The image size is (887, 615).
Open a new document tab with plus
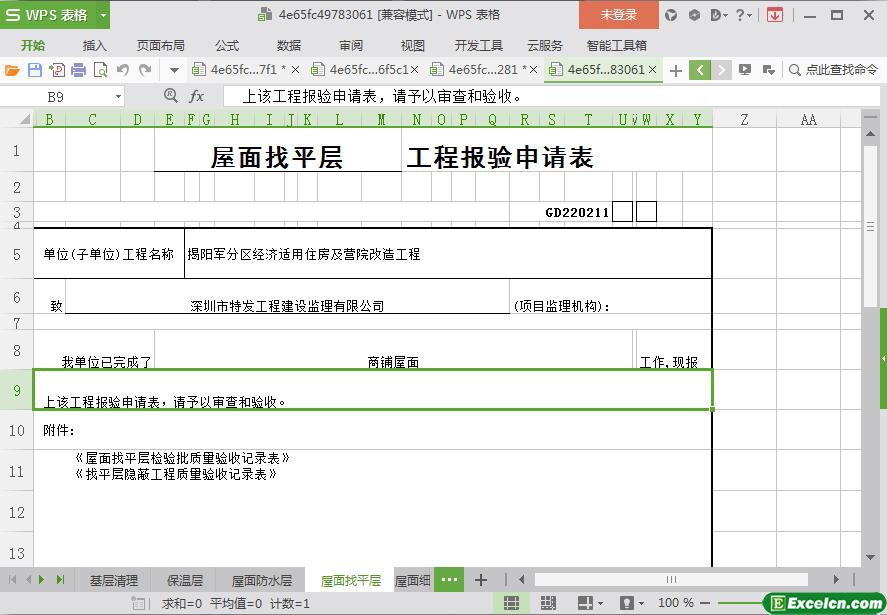[x=676, y=70]
